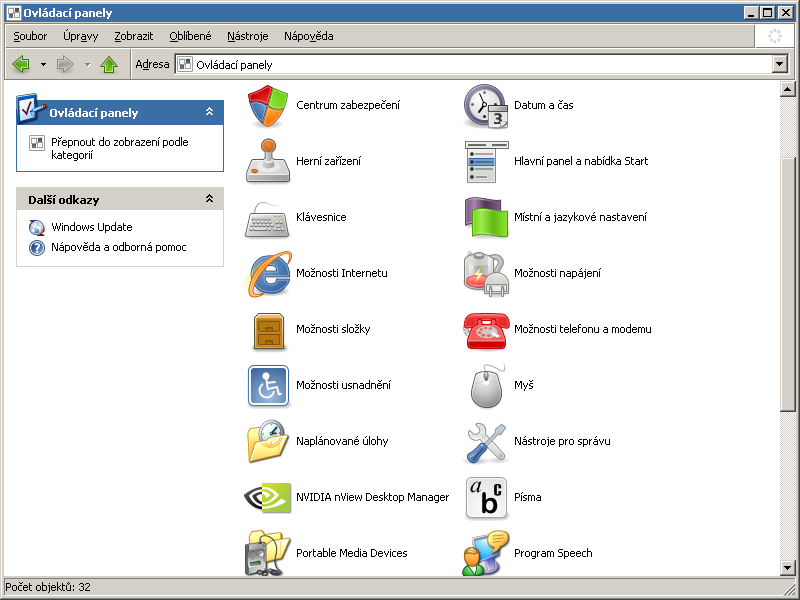
Task: Click the Nápověda a odborná pomoc question icon
Action: tap(37, 248)
